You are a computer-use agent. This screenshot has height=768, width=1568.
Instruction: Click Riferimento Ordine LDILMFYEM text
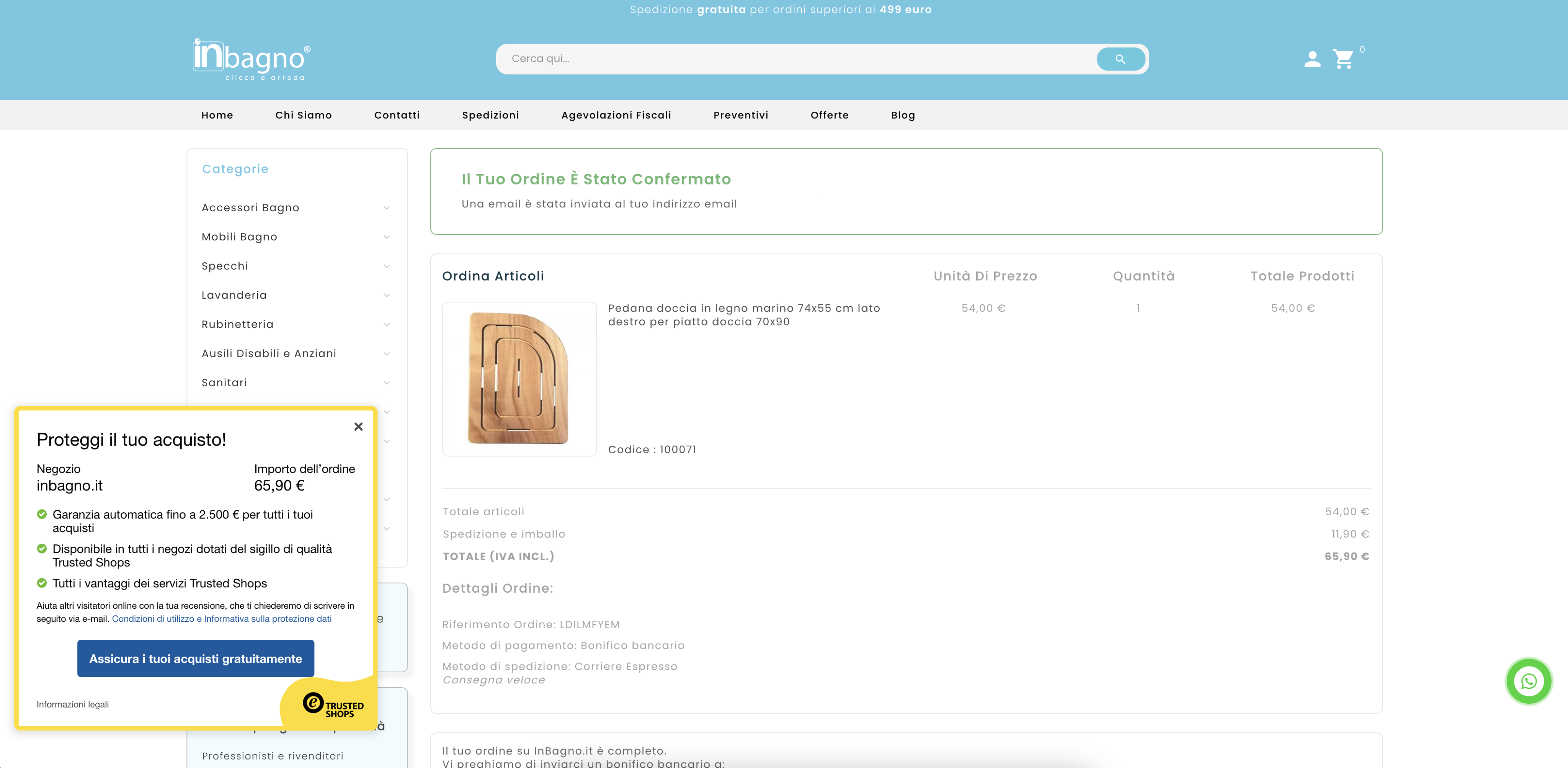coord(531,625)
